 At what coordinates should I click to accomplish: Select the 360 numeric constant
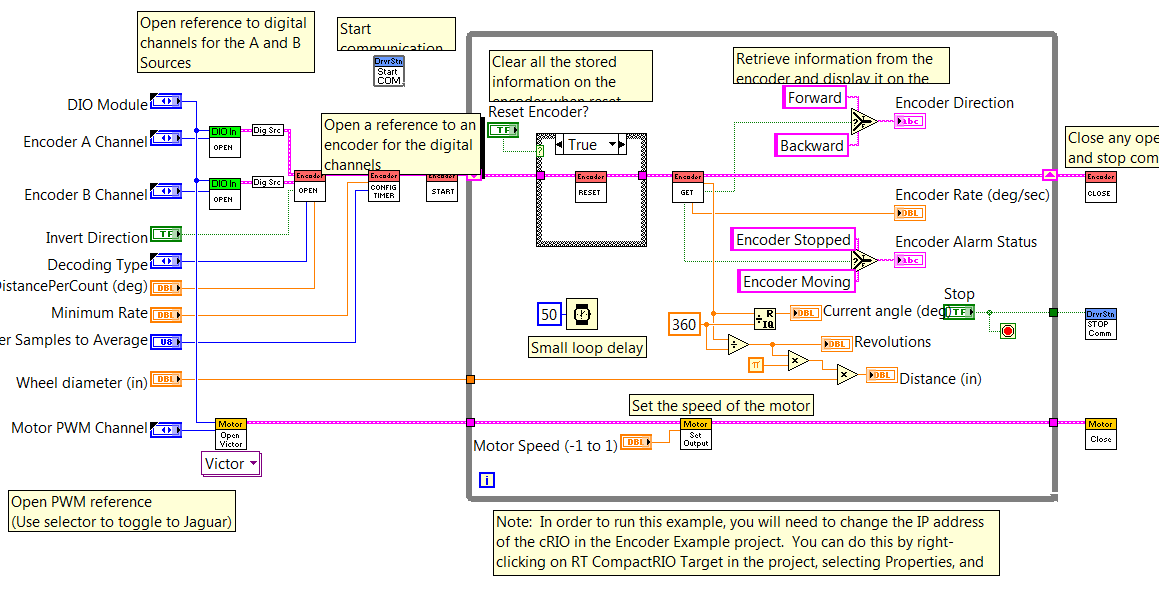(684, 324)
